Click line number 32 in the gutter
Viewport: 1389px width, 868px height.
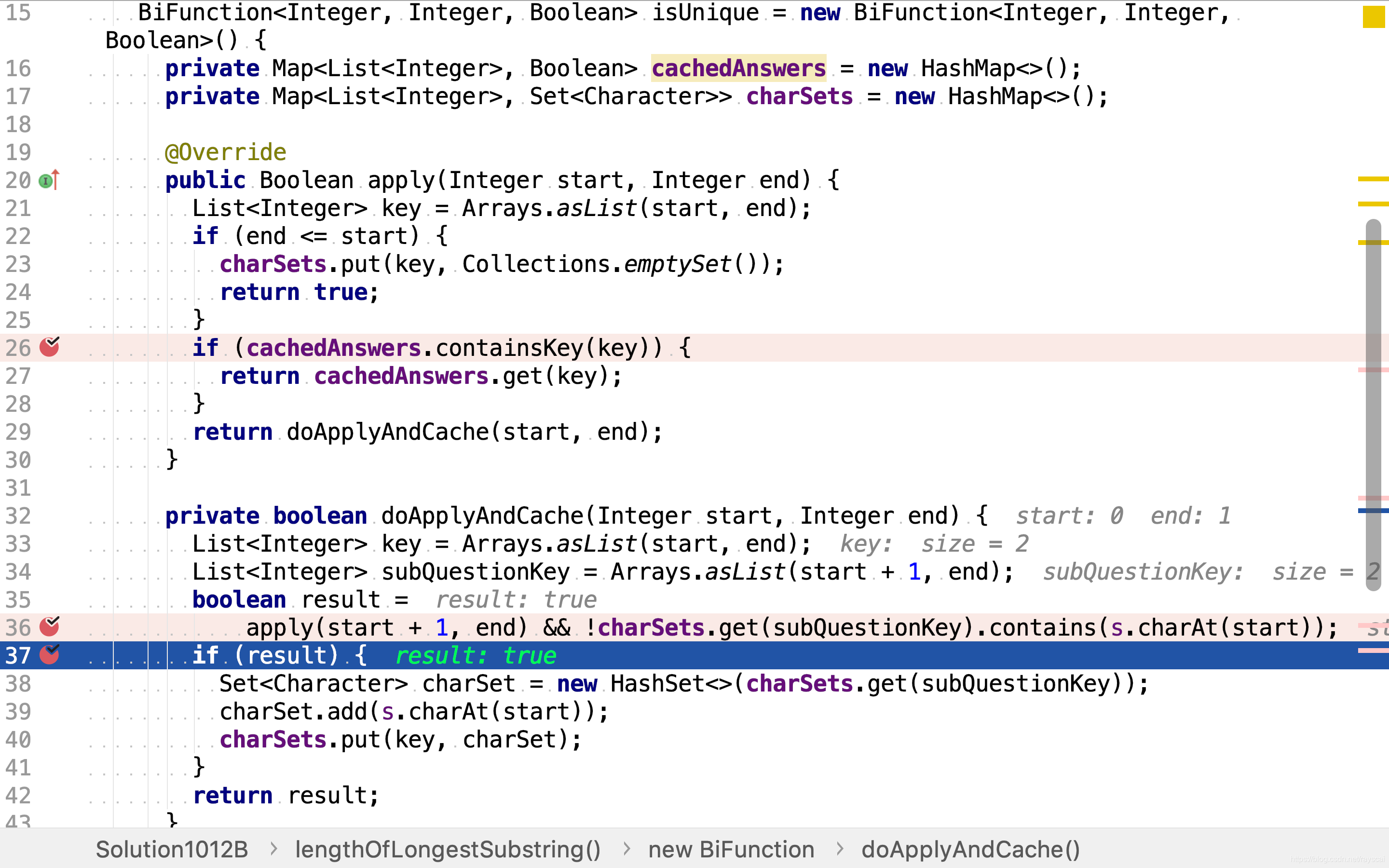(x=18, y=515)
